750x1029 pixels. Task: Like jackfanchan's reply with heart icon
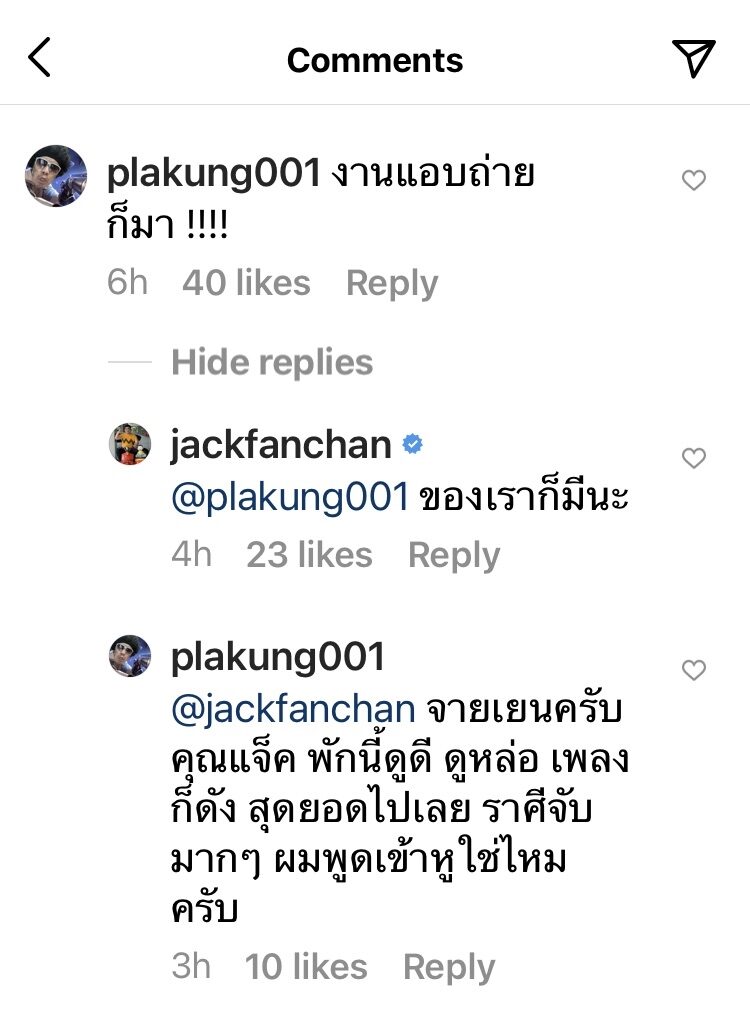(x=694, y=457)
